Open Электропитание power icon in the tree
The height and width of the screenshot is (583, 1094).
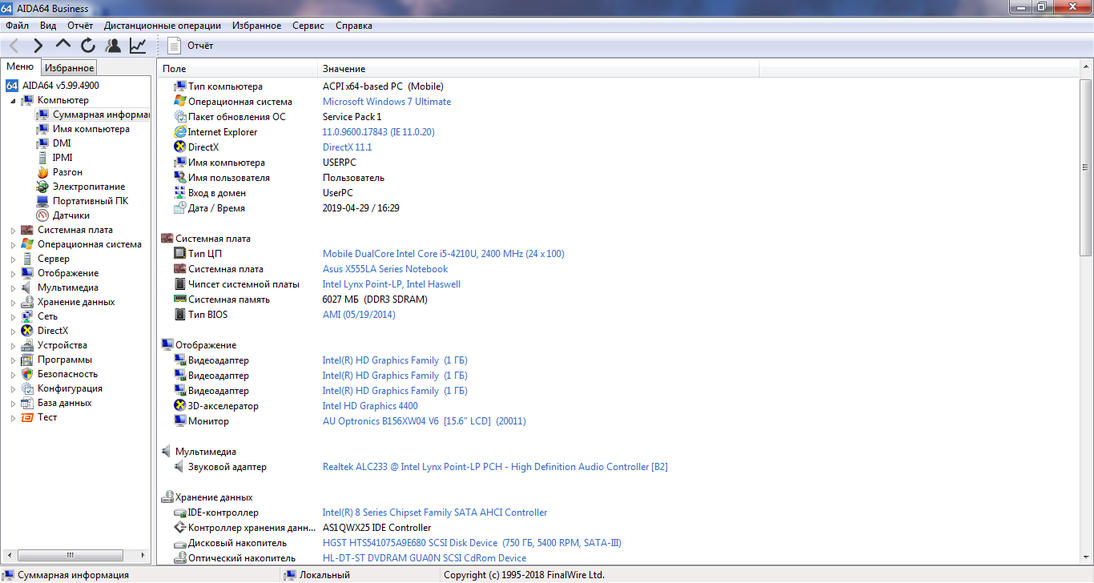point(43,186)
